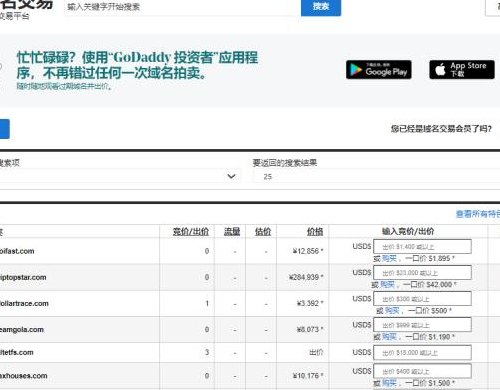
Task: Click the price ¥12,856 cell
Action: click(x=308, y=251)
